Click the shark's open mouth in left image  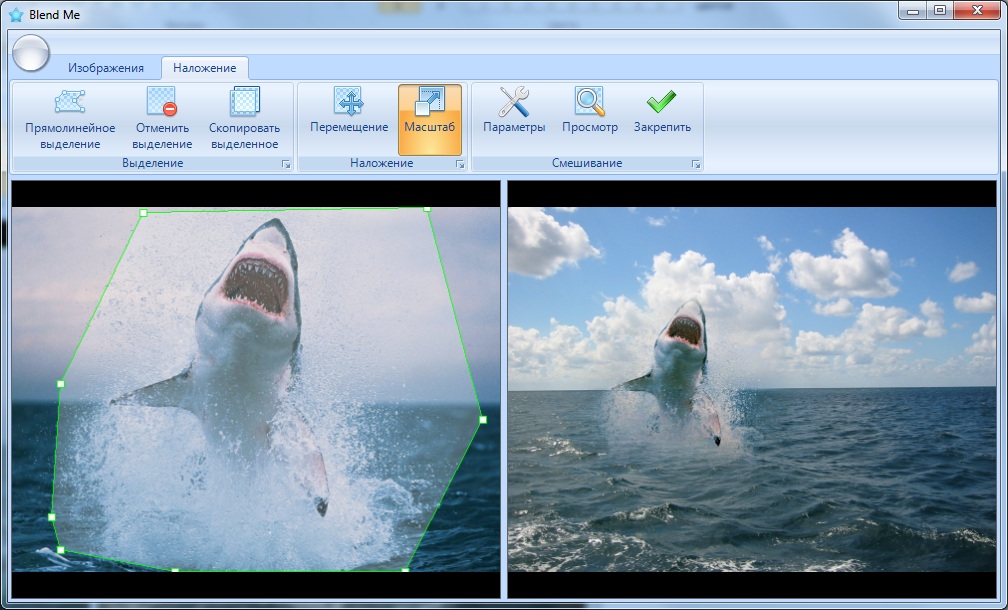point(256,285)
